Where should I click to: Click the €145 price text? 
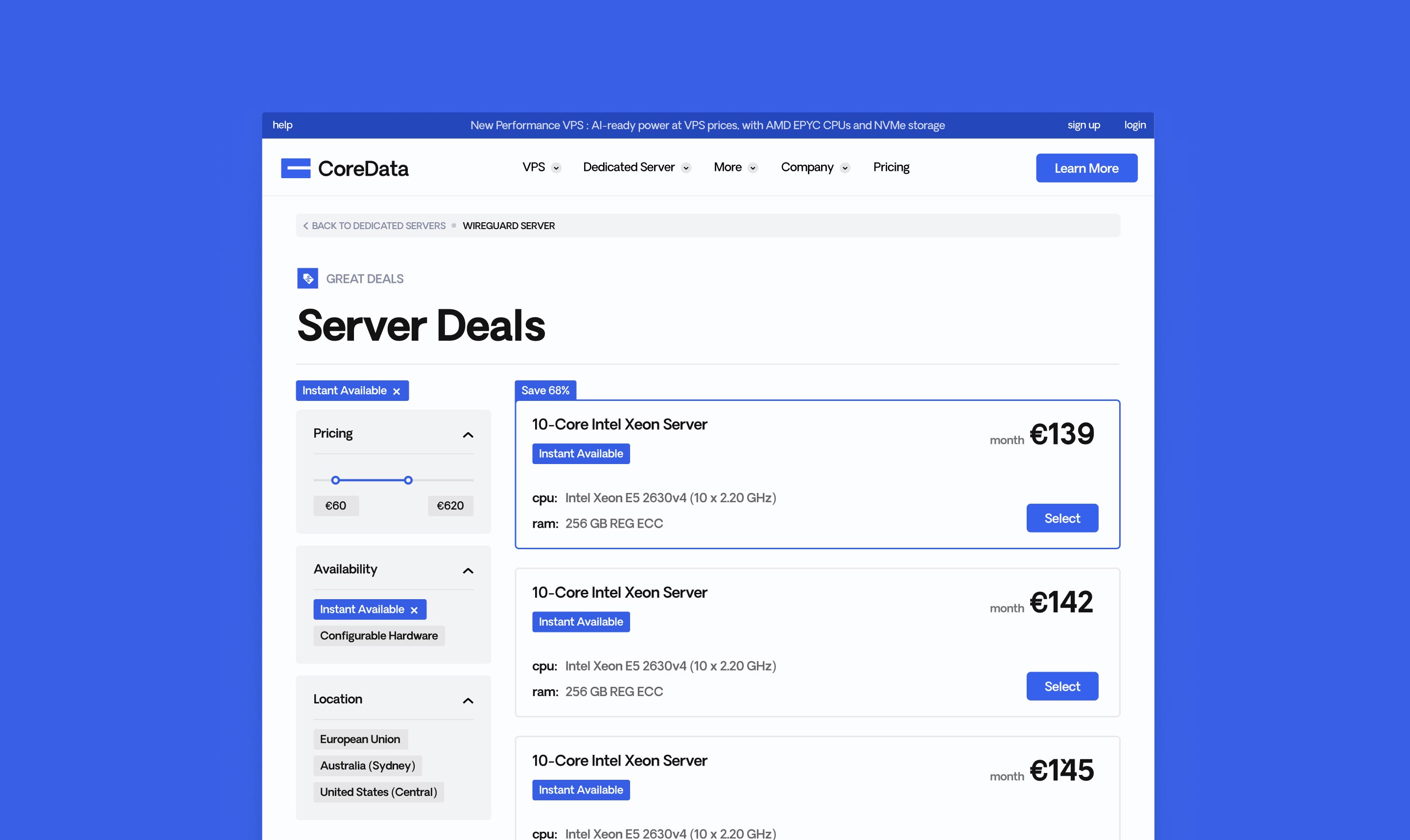pos(1061,770)
